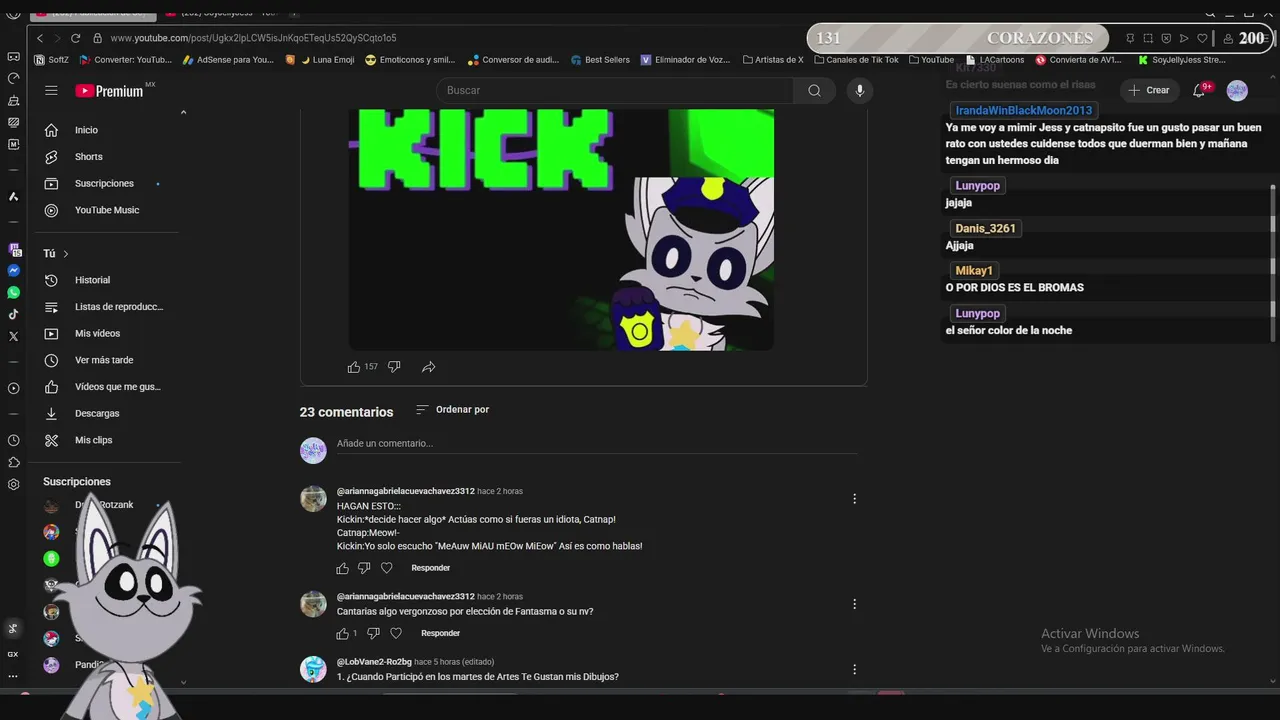
Task: Click the Buscar search box
Action: [615, 90]
